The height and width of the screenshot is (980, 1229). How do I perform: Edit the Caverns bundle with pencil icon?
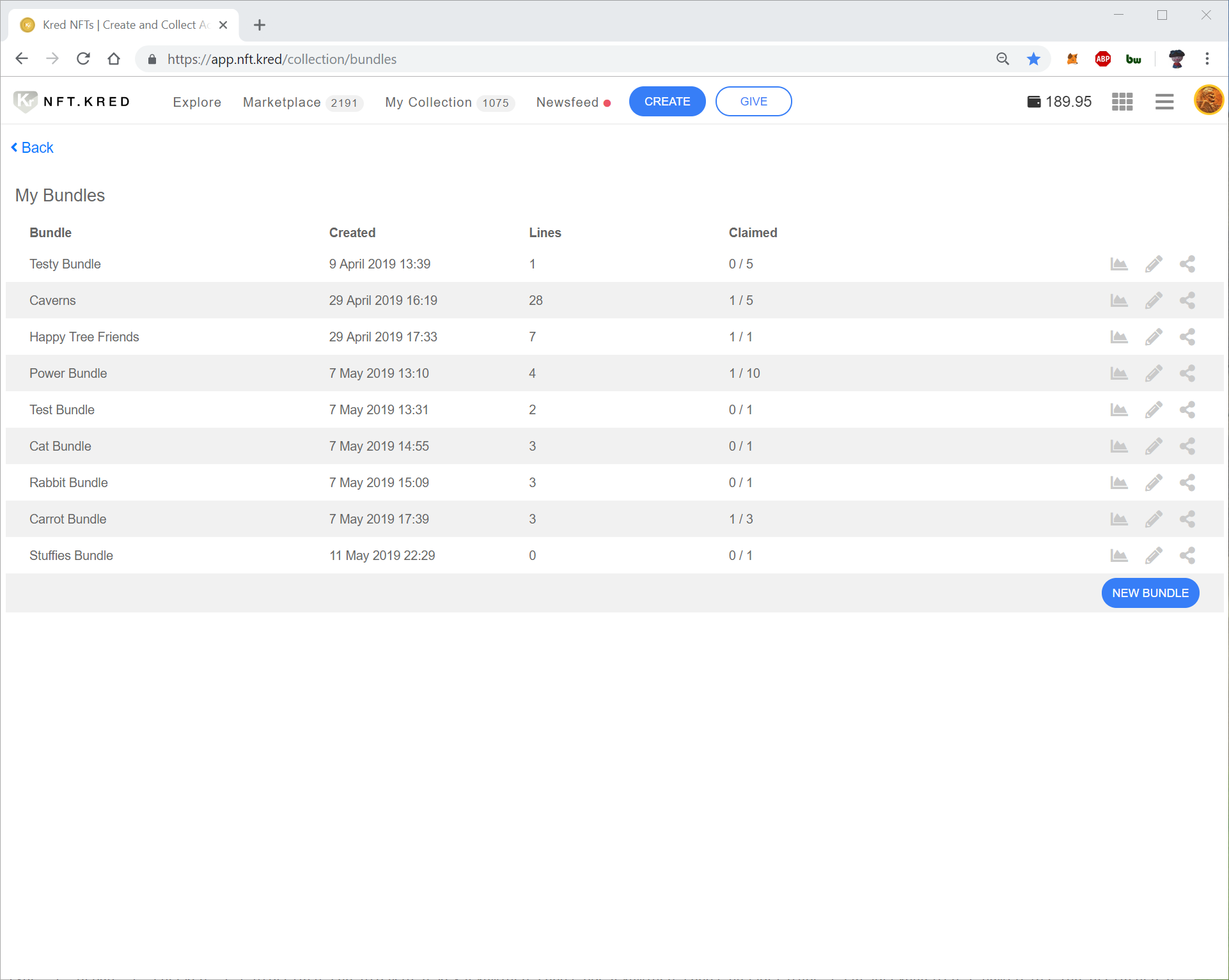(1153, 300)
